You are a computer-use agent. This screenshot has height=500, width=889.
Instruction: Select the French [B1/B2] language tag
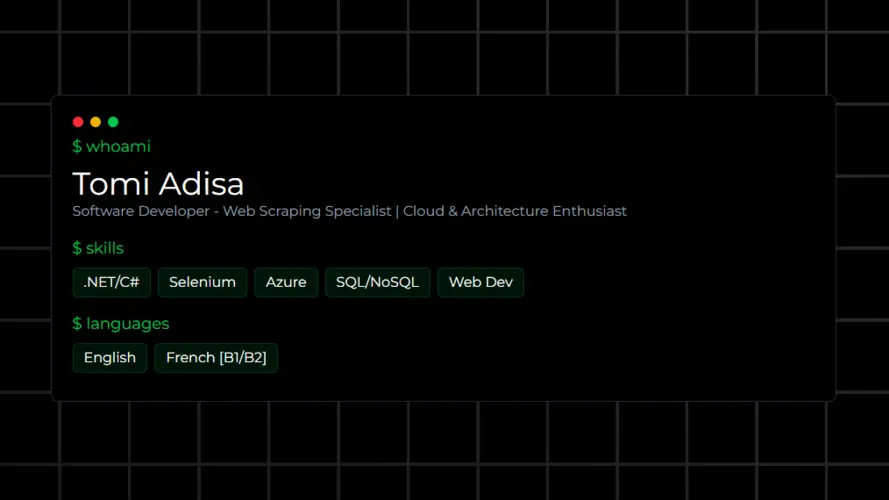(216, 358)
